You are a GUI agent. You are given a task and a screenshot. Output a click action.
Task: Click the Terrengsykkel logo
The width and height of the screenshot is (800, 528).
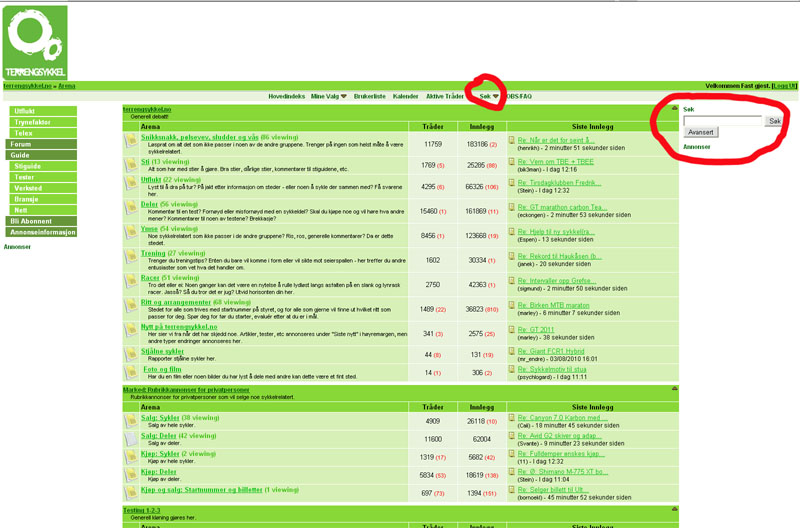click(x=35, y=42)
